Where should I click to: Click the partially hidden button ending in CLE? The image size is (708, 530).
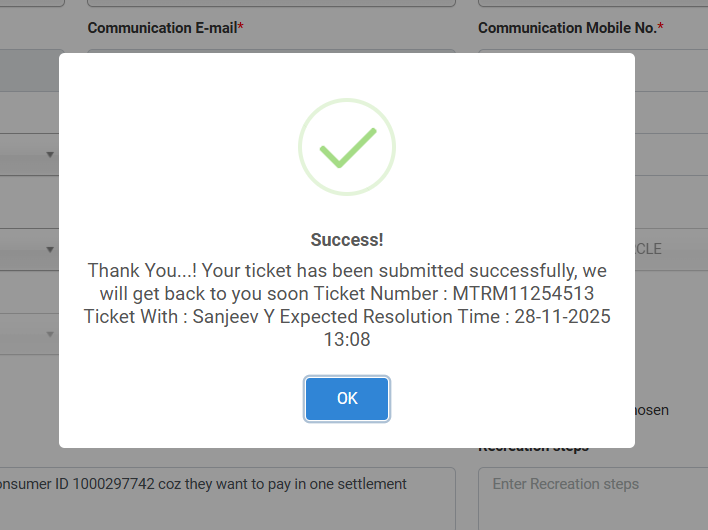click(648, 249)
